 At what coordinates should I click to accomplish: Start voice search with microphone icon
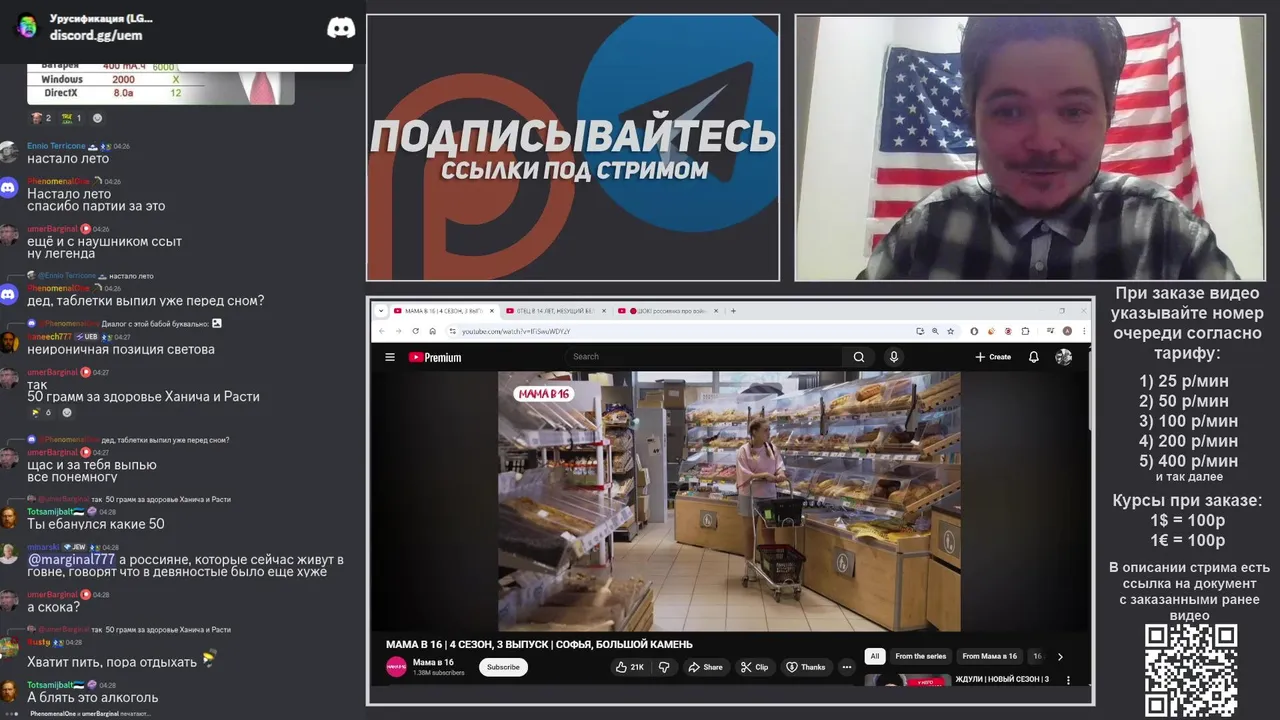pos(894,357)
